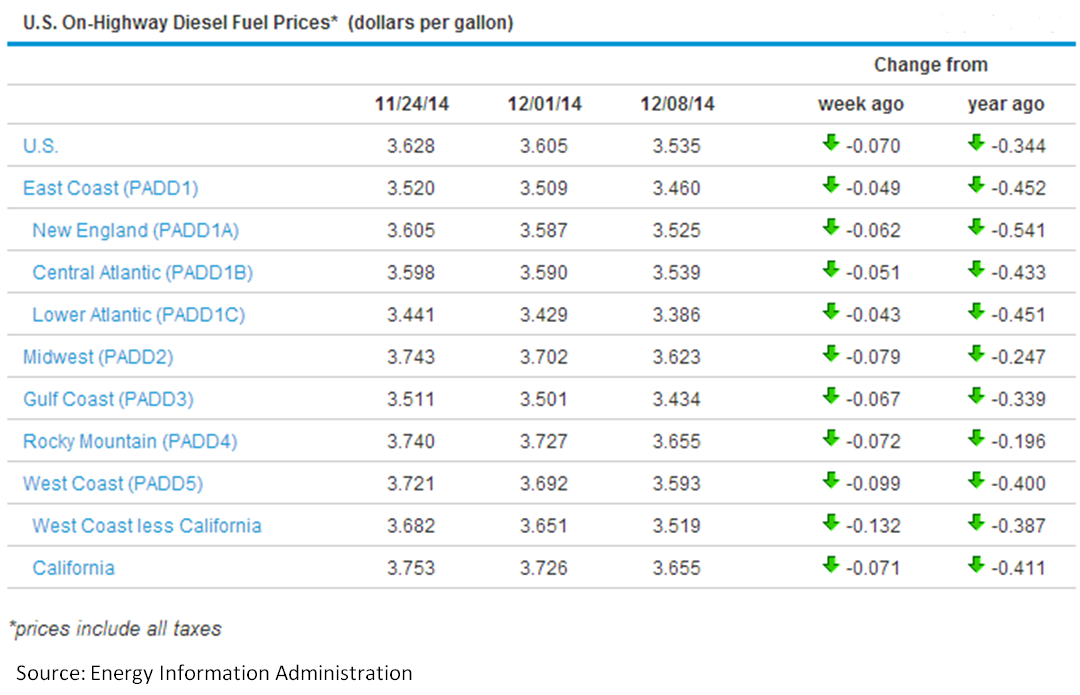The image size is (1080, 695).
Task: Click the down arrow next to West Coast -0.099
Action: click(x=829, y=482)
